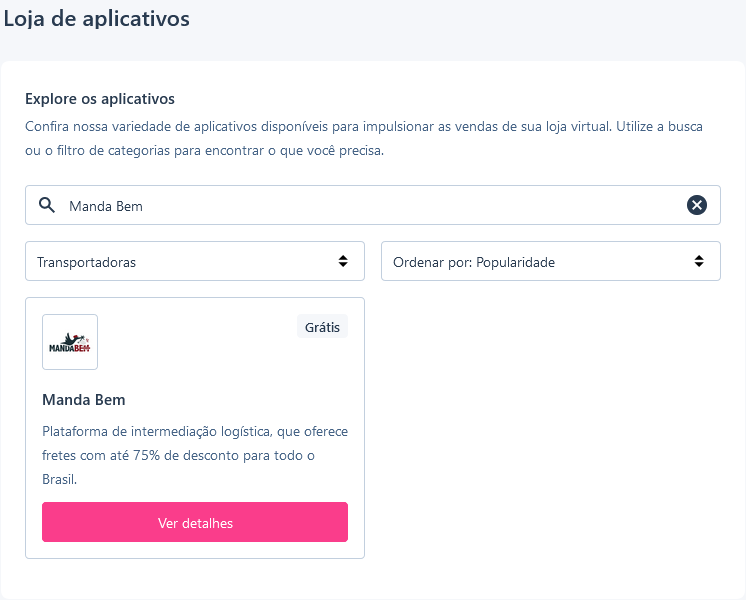Click the Manda Bem app title
The image size is (746, 600).
point(84,400)
